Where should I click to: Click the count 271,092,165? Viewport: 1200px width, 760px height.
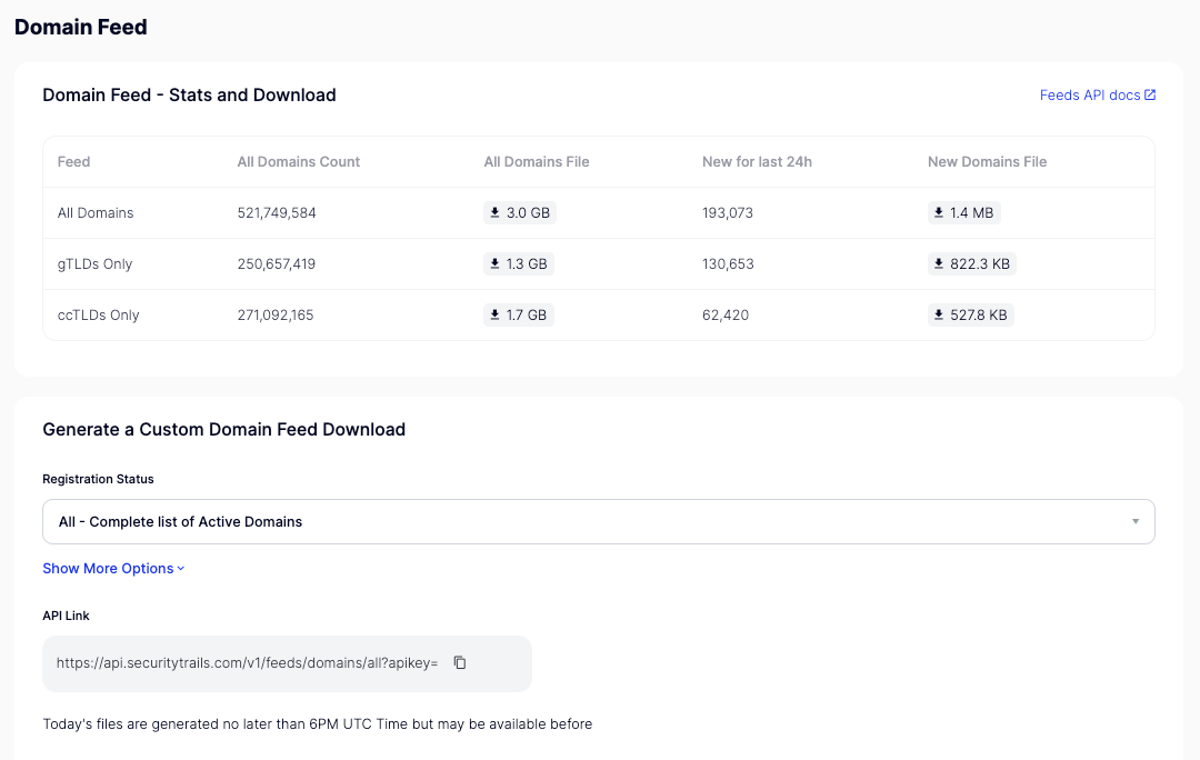coord(276,315)
